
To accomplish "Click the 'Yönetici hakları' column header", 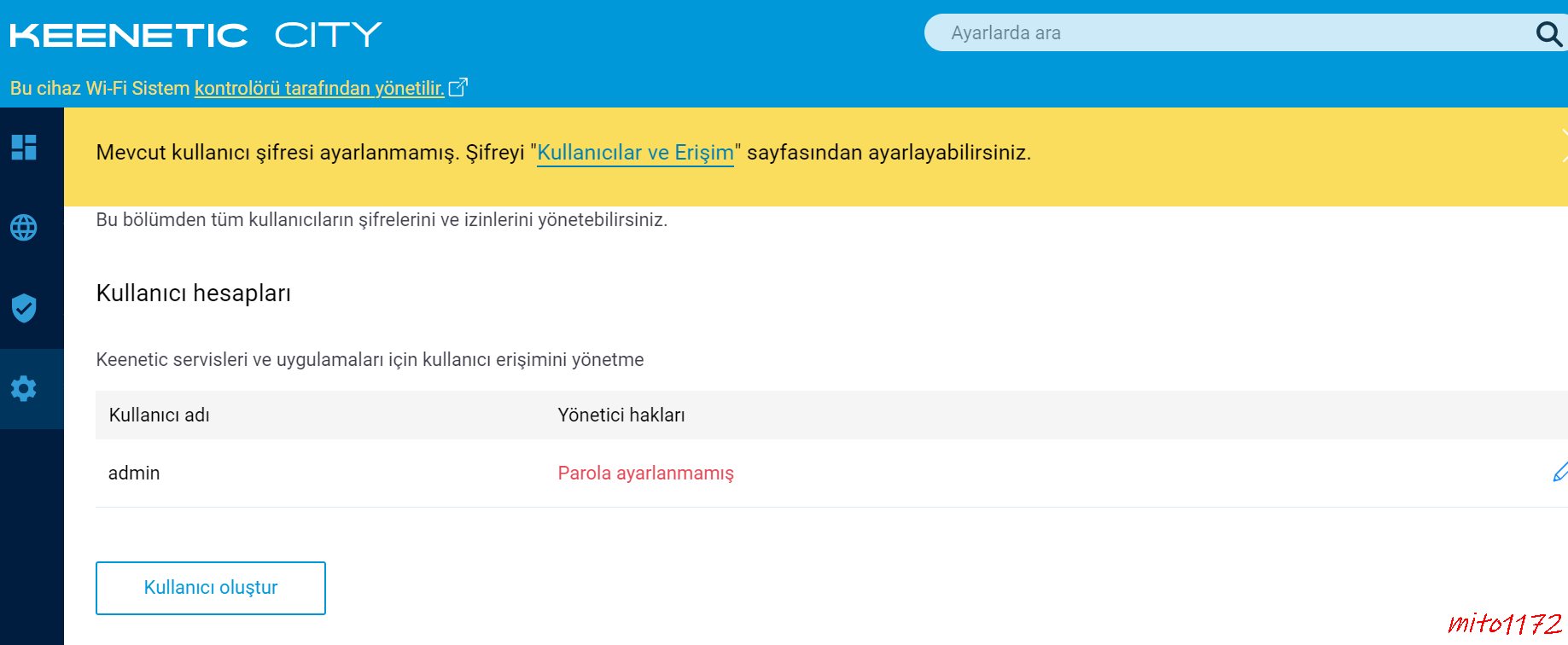I will pos(621,415).
